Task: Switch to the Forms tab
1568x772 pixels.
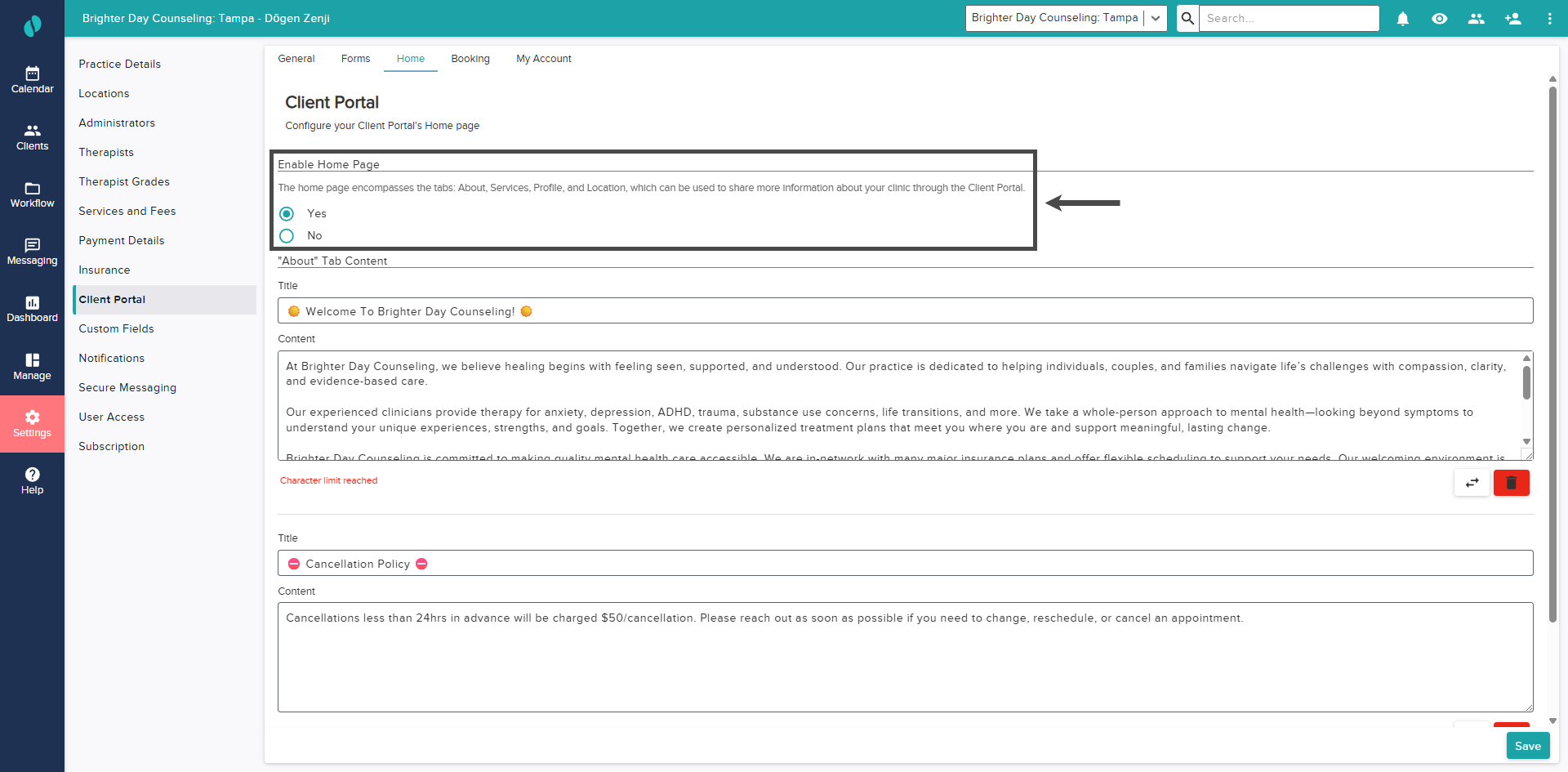Action: tap(355, 59)
